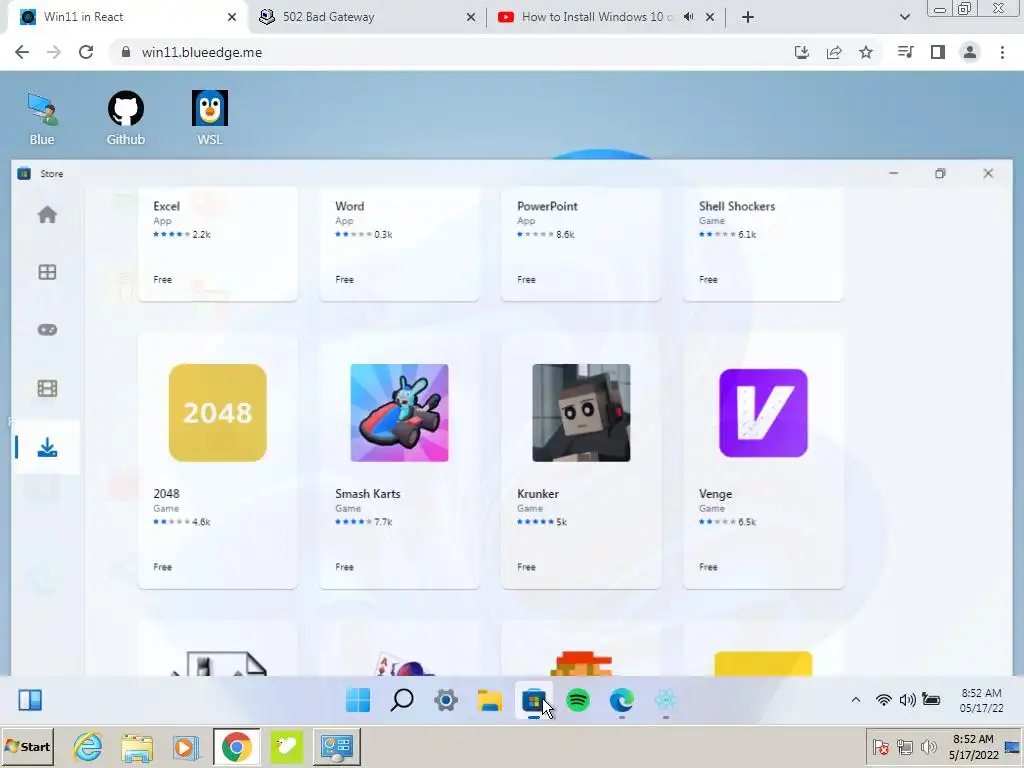The image size is (1024, 768).
Task: Open the Github desktop shortcut
Action: [125, 118]
